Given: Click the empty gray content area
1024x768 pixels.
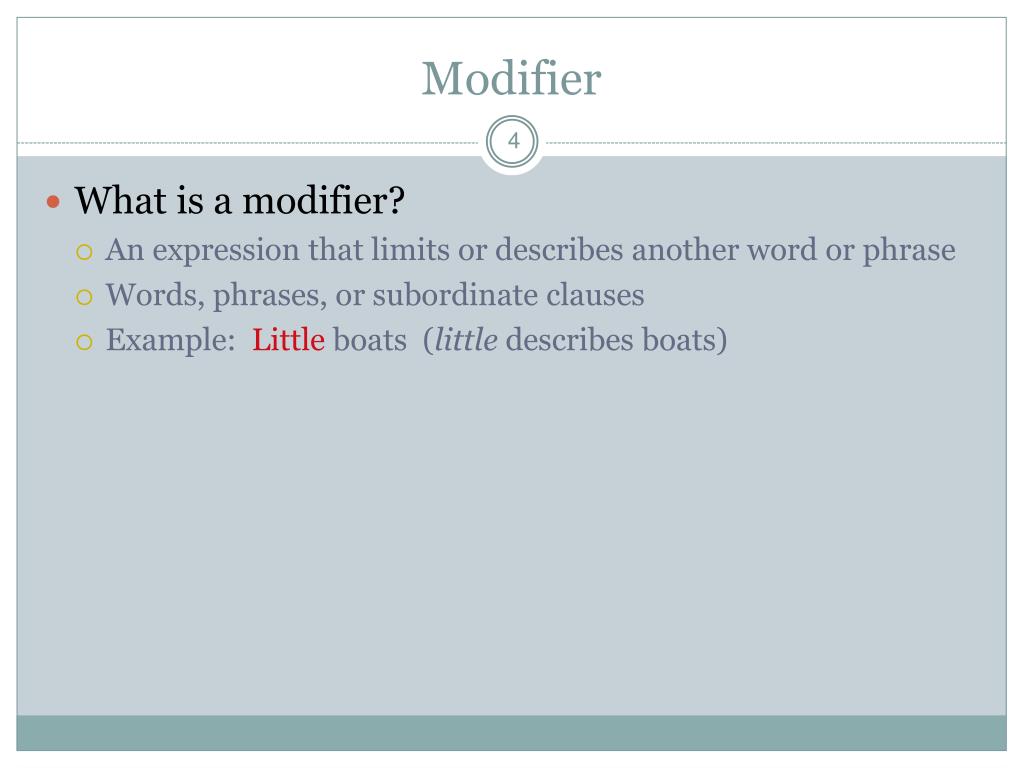Looking at the screenshot, I should (x=511, y=536).
